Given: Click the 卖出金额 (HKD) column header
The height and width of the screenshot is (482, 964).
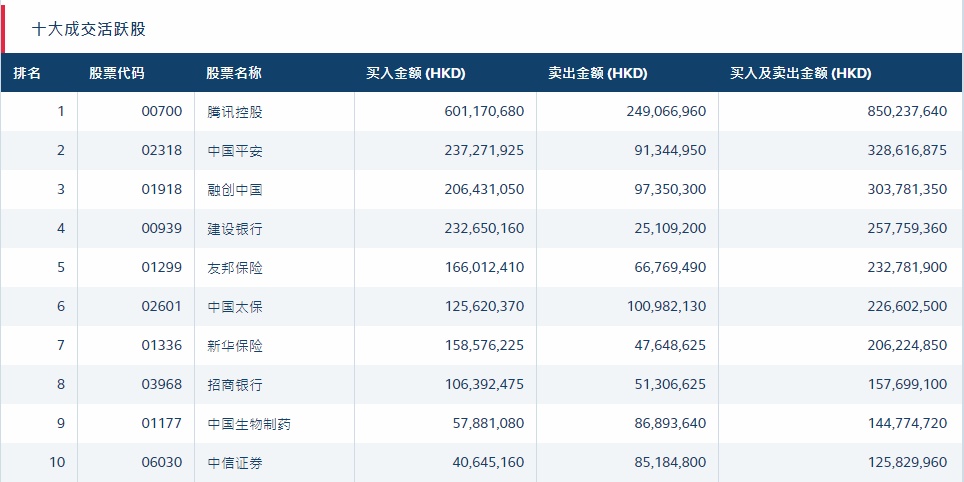Looking at the screenshot, I should [x=598, y=73].
